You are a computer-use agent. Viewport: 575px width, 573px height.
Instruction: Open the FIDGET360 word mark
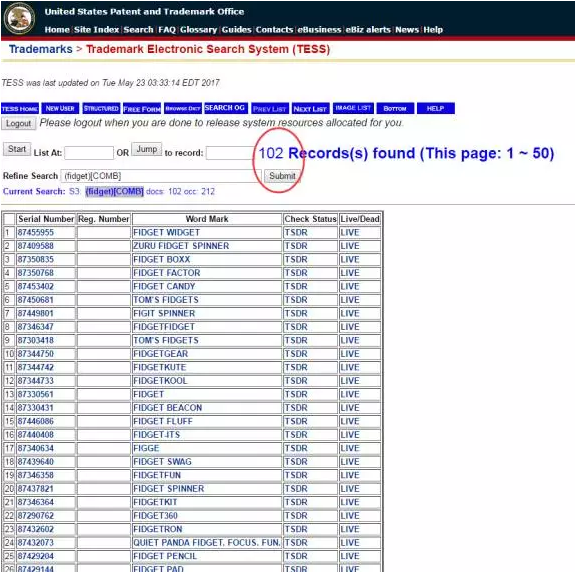(x=155, y=516)
